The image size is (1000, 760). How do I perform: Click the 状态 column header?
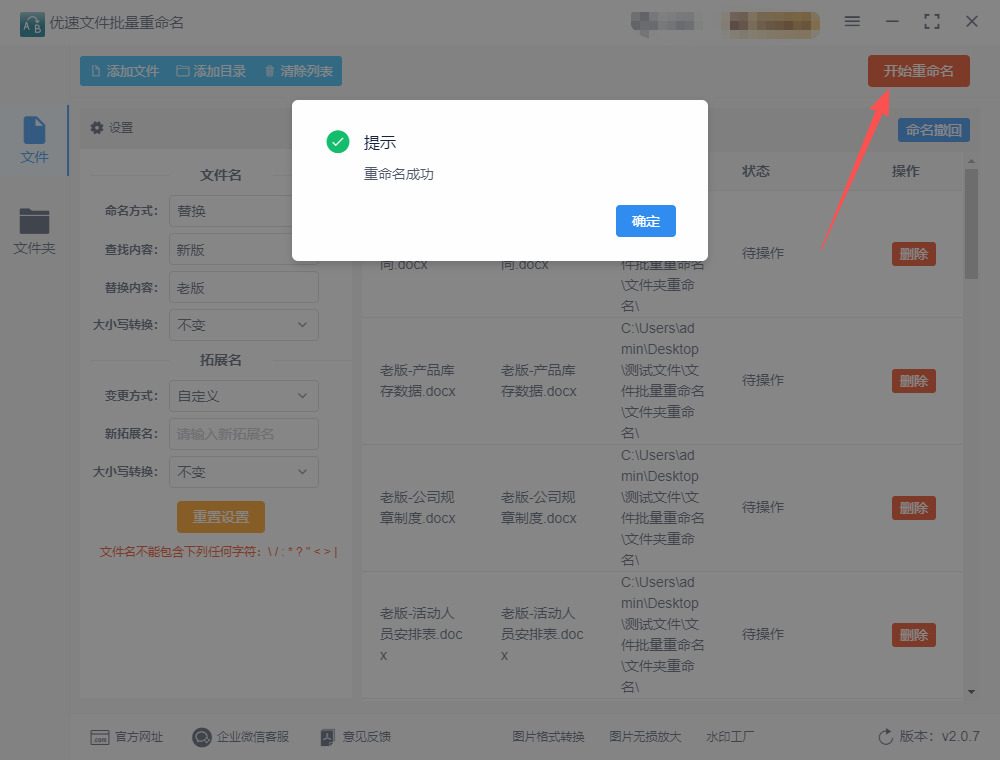756,171
